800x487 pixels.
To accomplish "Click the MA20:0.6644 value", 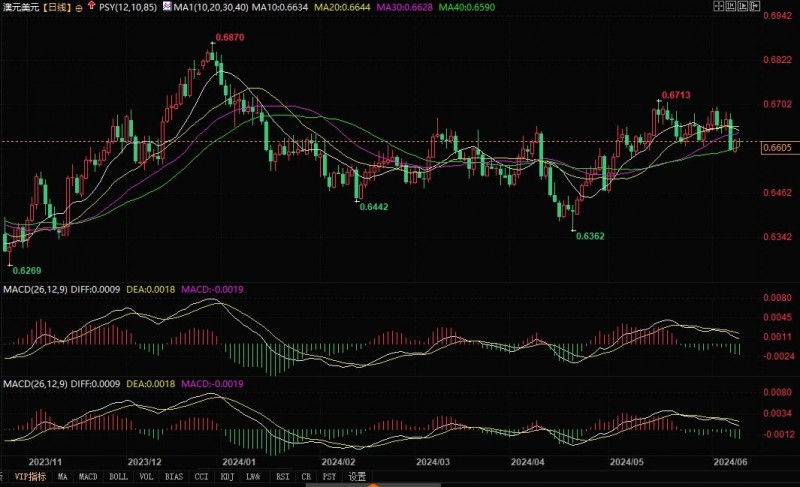I will [x=342, y=7].
